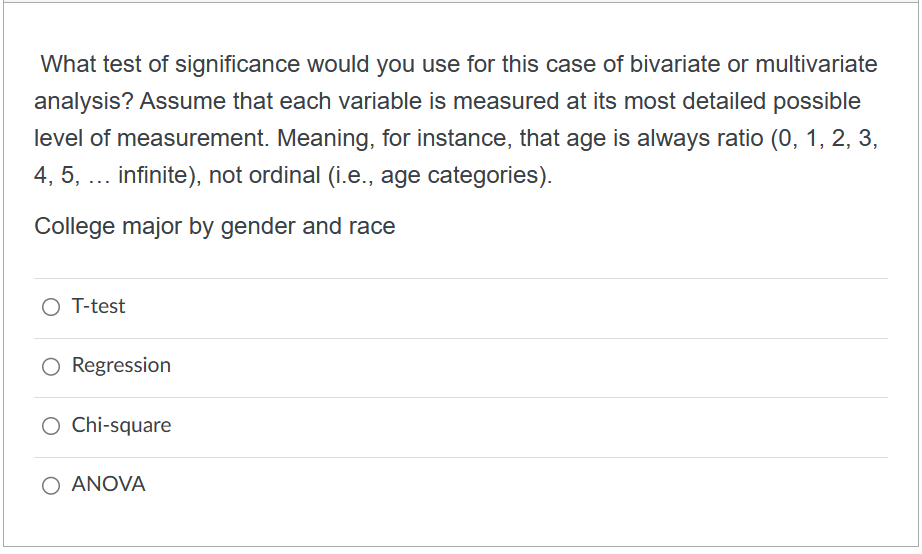Click the word 'multivariate' in the question
The width and height of the screenshot is (922, 554).
[x=814, y=65]
